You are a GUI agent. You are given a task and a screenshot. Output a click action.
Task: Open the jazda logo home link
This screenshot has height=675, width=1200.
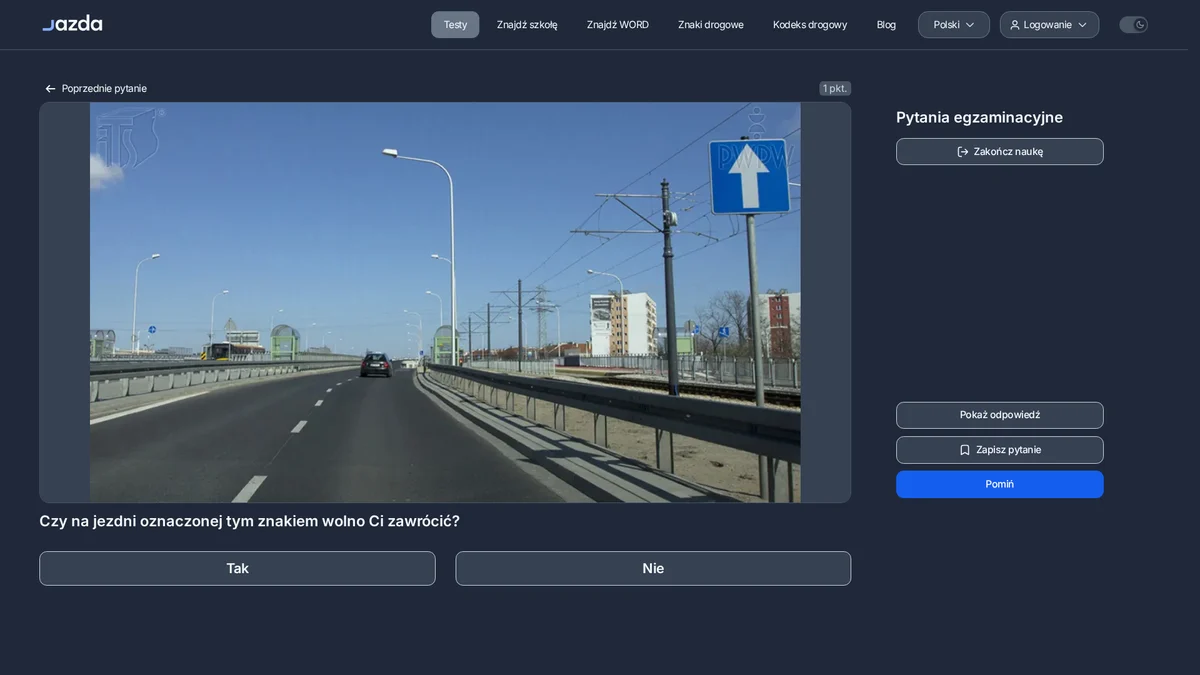click(x=72, y=23)
